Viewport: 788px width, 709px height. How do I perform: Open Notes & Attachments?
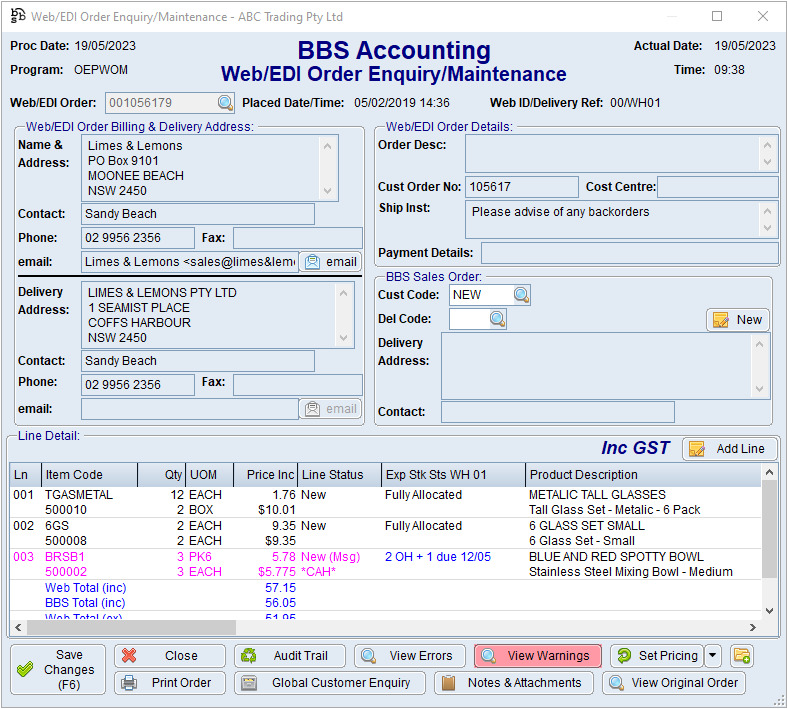pyautogui.click(x=513, y=683)
